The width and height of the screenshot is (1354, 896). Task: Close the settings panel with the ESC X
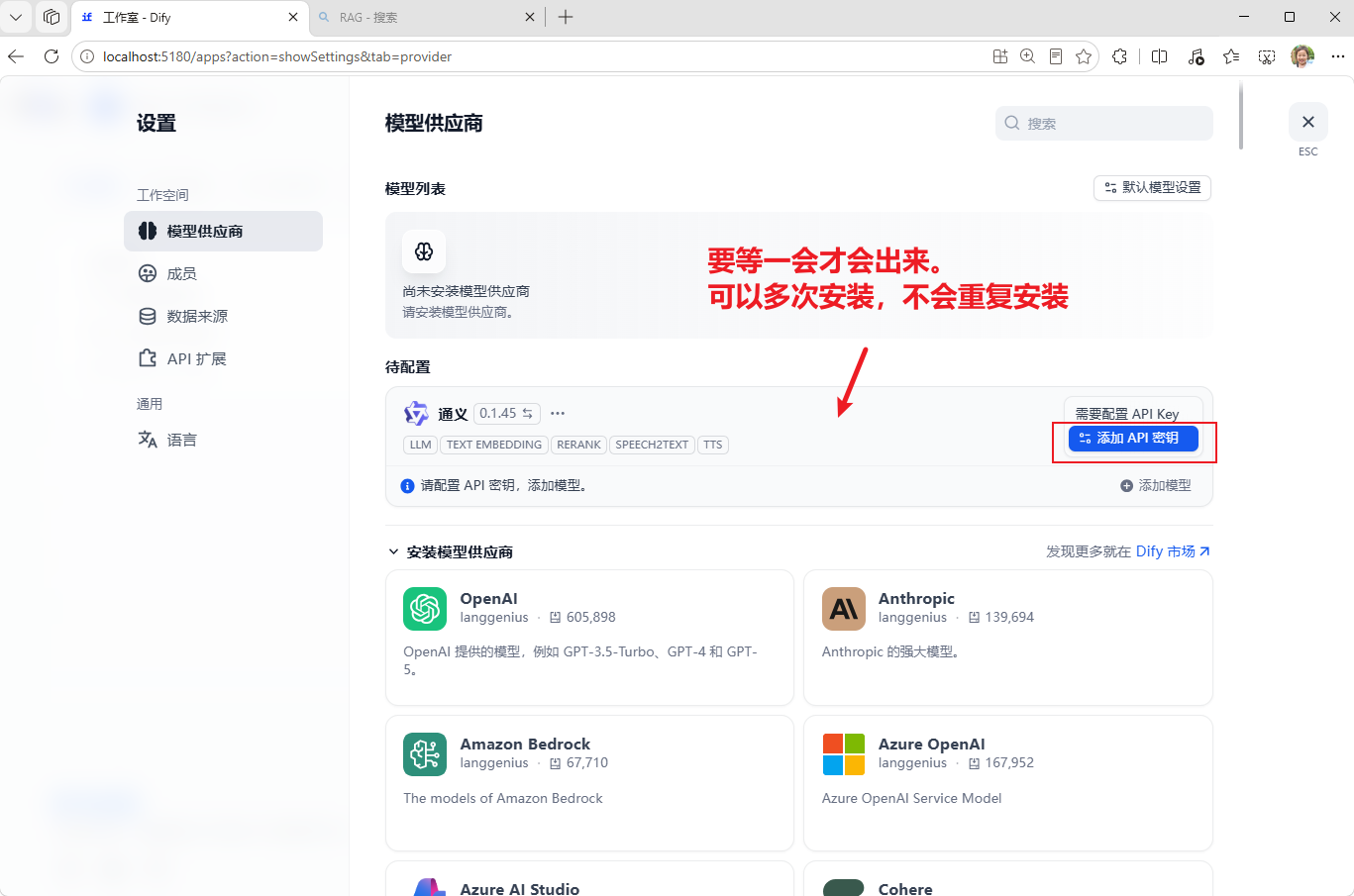[1308, 122]
